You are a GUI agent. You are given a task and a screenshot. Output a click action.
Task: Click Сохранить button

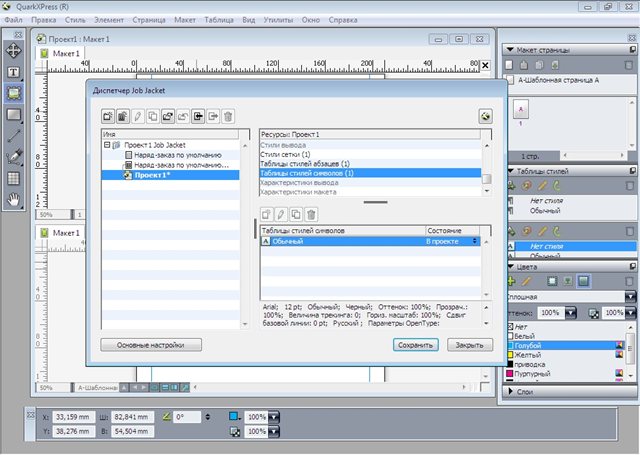(x=416, y=345)
